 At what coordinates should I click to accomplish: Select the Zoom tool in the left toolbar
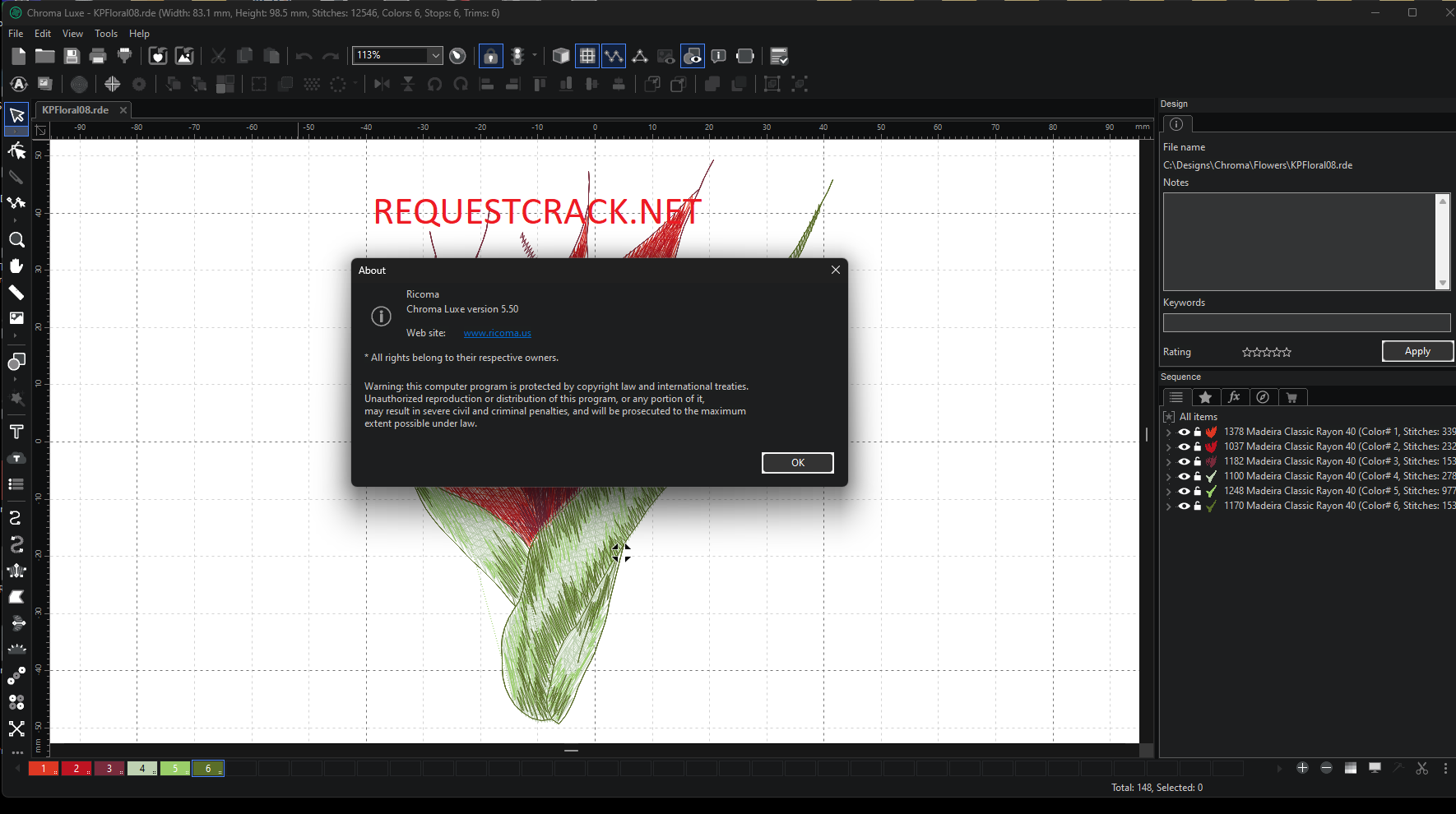pos(16,239)
